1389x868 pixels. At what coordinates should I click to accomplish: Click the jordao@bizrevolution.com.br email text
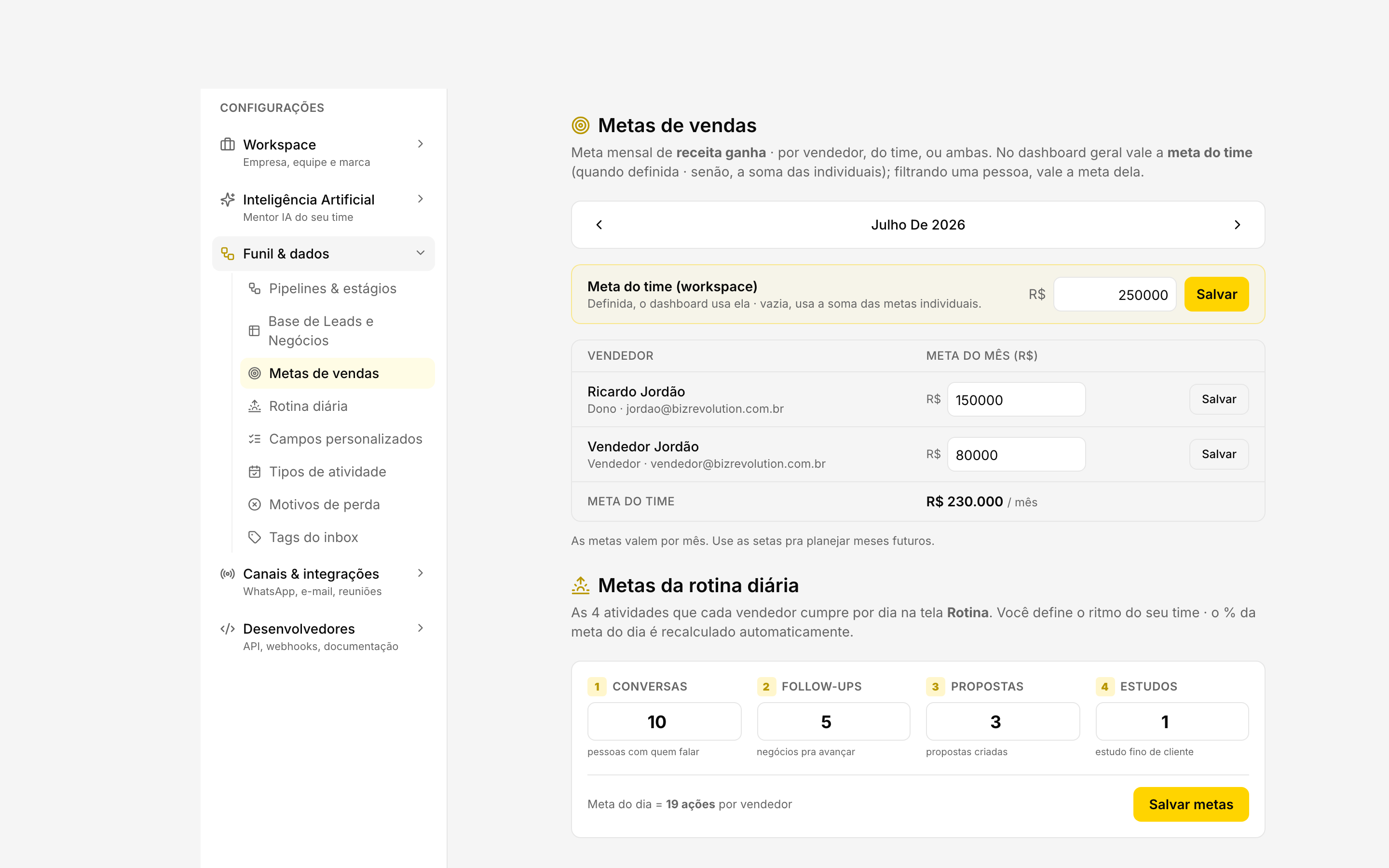(x=705, y=409)
